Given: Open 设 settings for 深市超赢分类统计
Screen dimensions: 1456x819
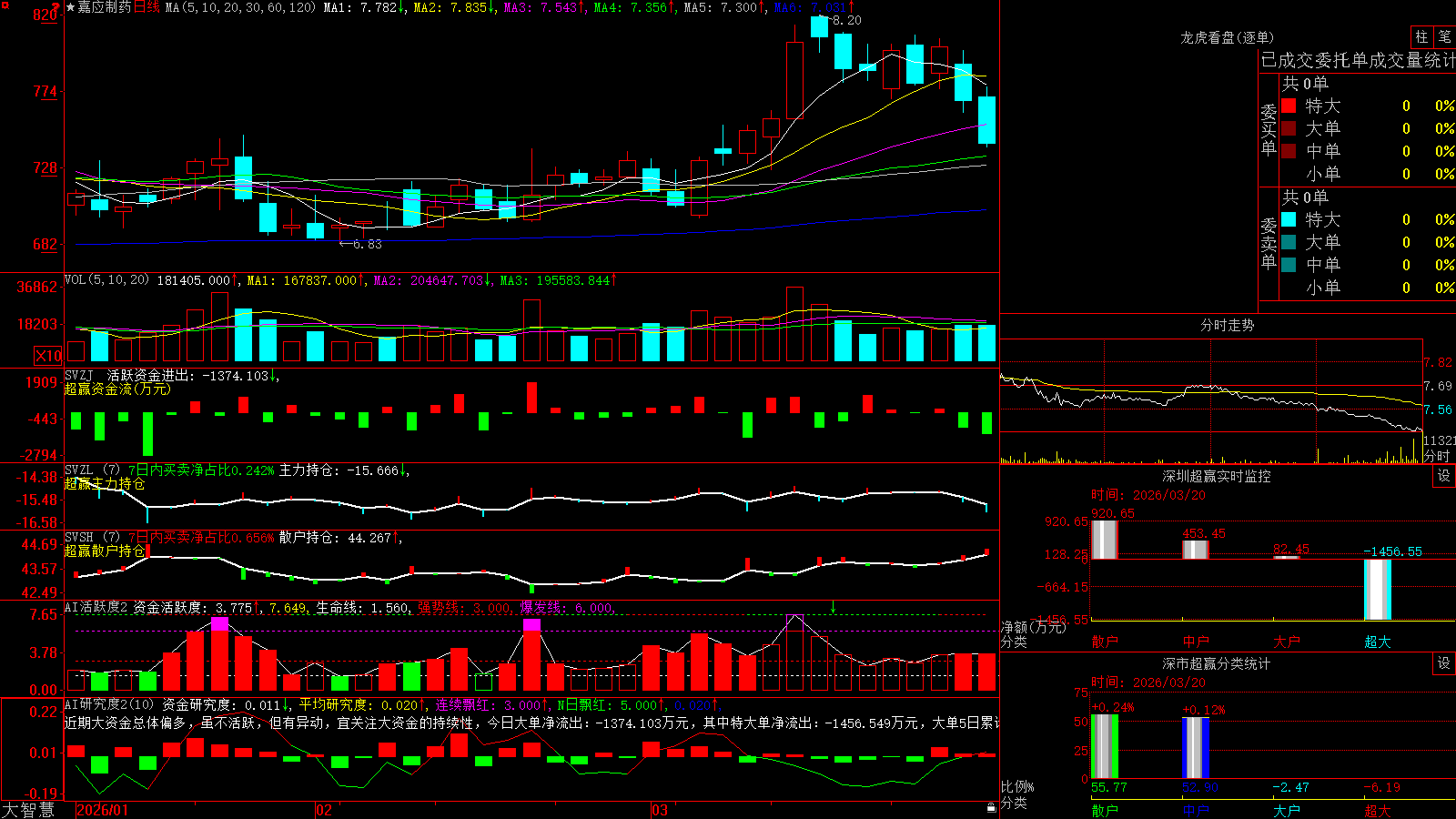Looking at the screenshot, I should tap(1444, 663).
